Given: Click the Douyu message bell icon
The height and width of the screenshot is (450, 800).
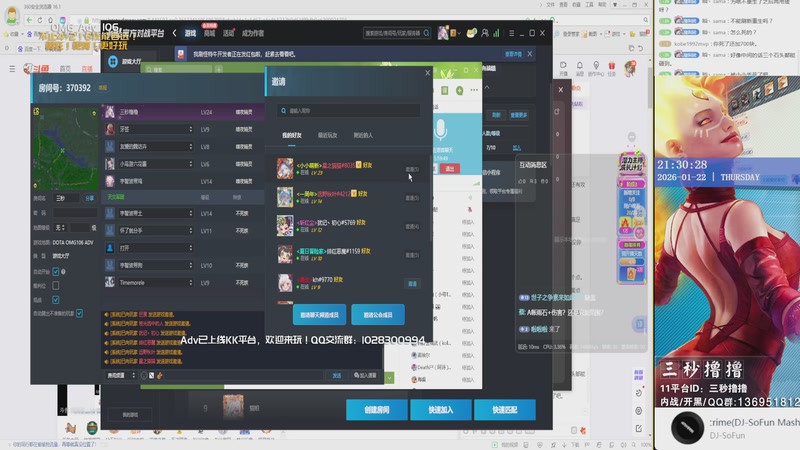Looking at the screenshot, I should pyautogui.click(x=580, y=66).
